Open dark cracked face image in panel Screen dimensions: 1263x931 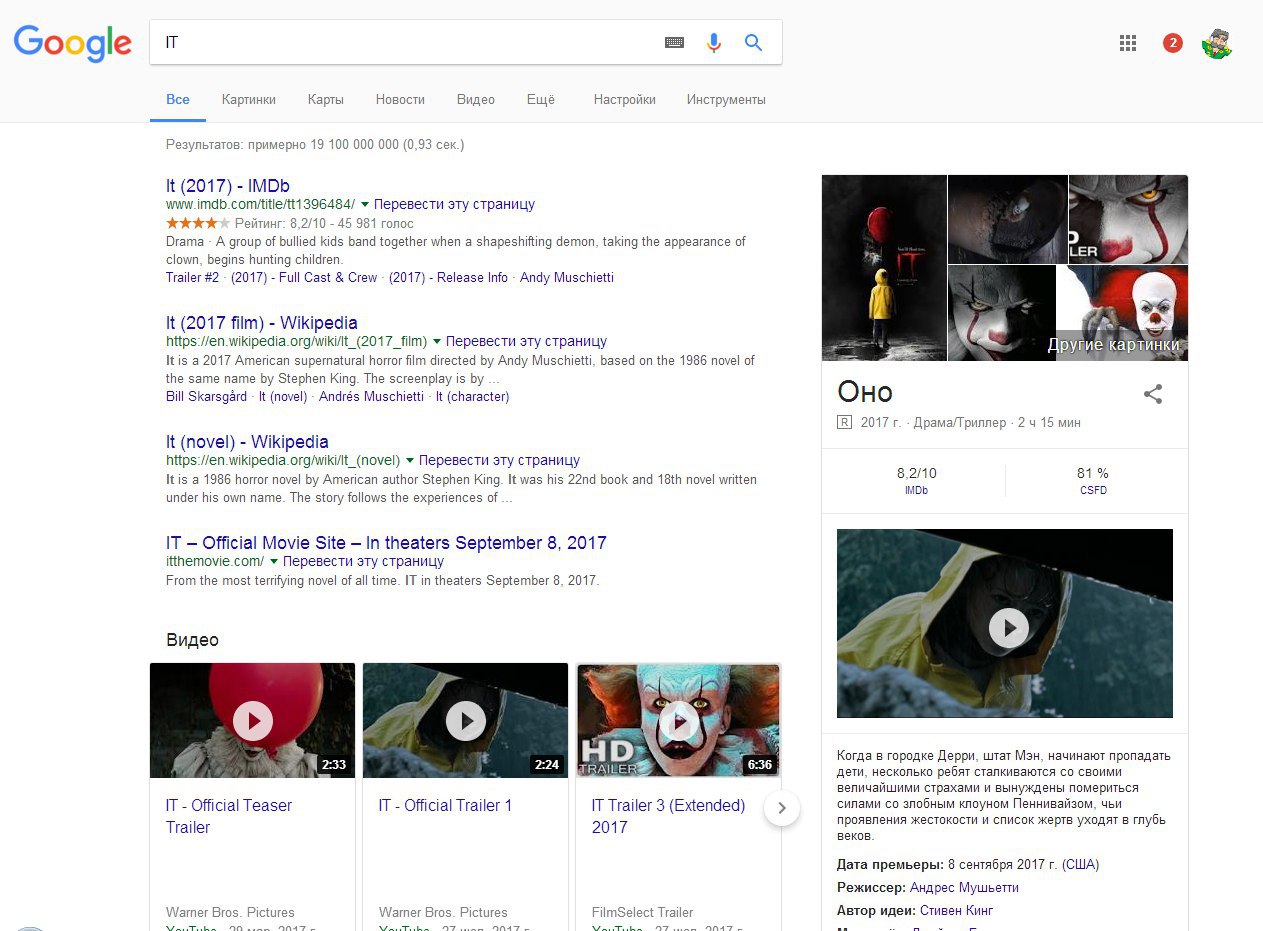click(x=1007, y=219)
